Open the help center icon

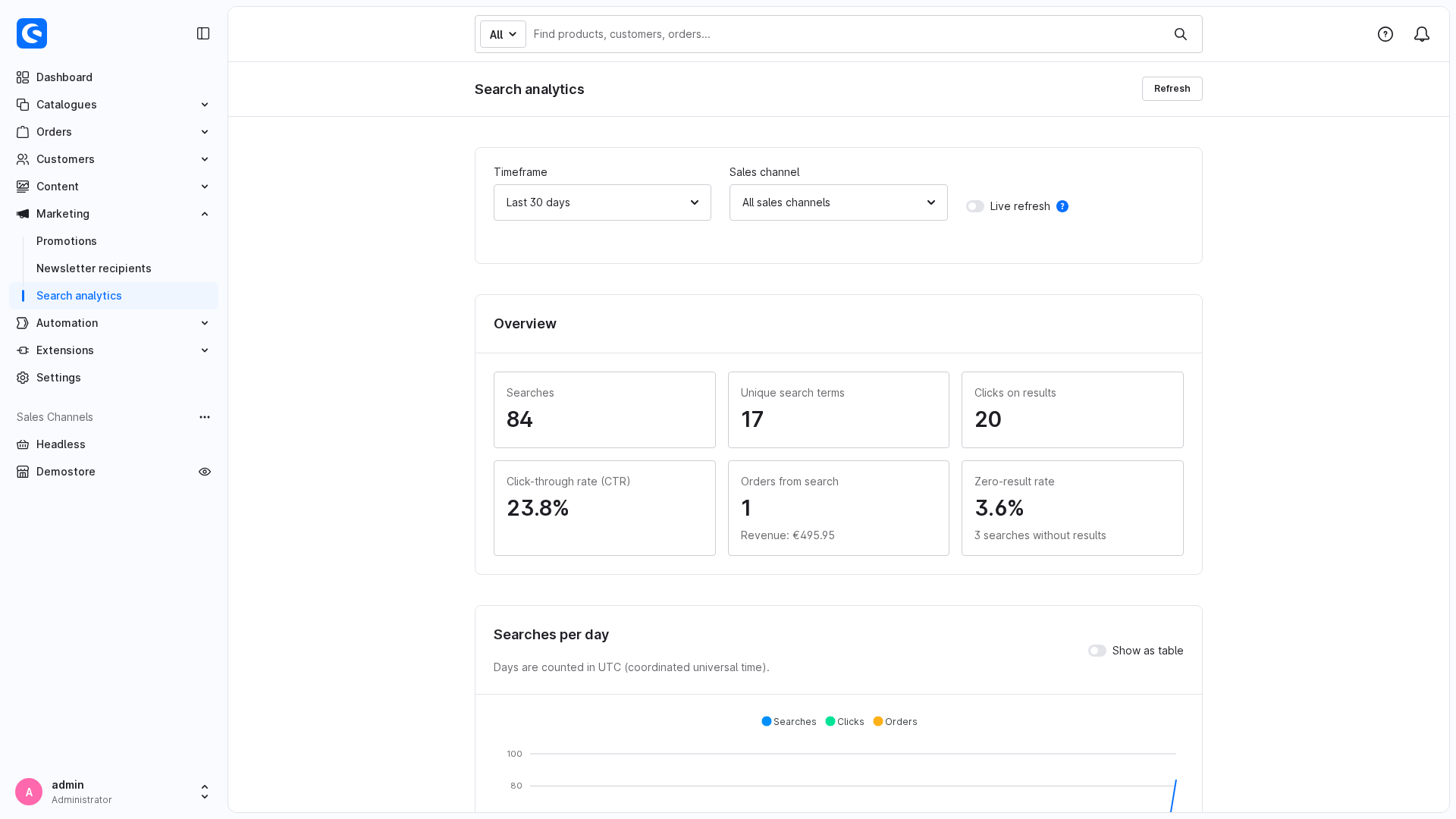click(x=1385, y=34)
